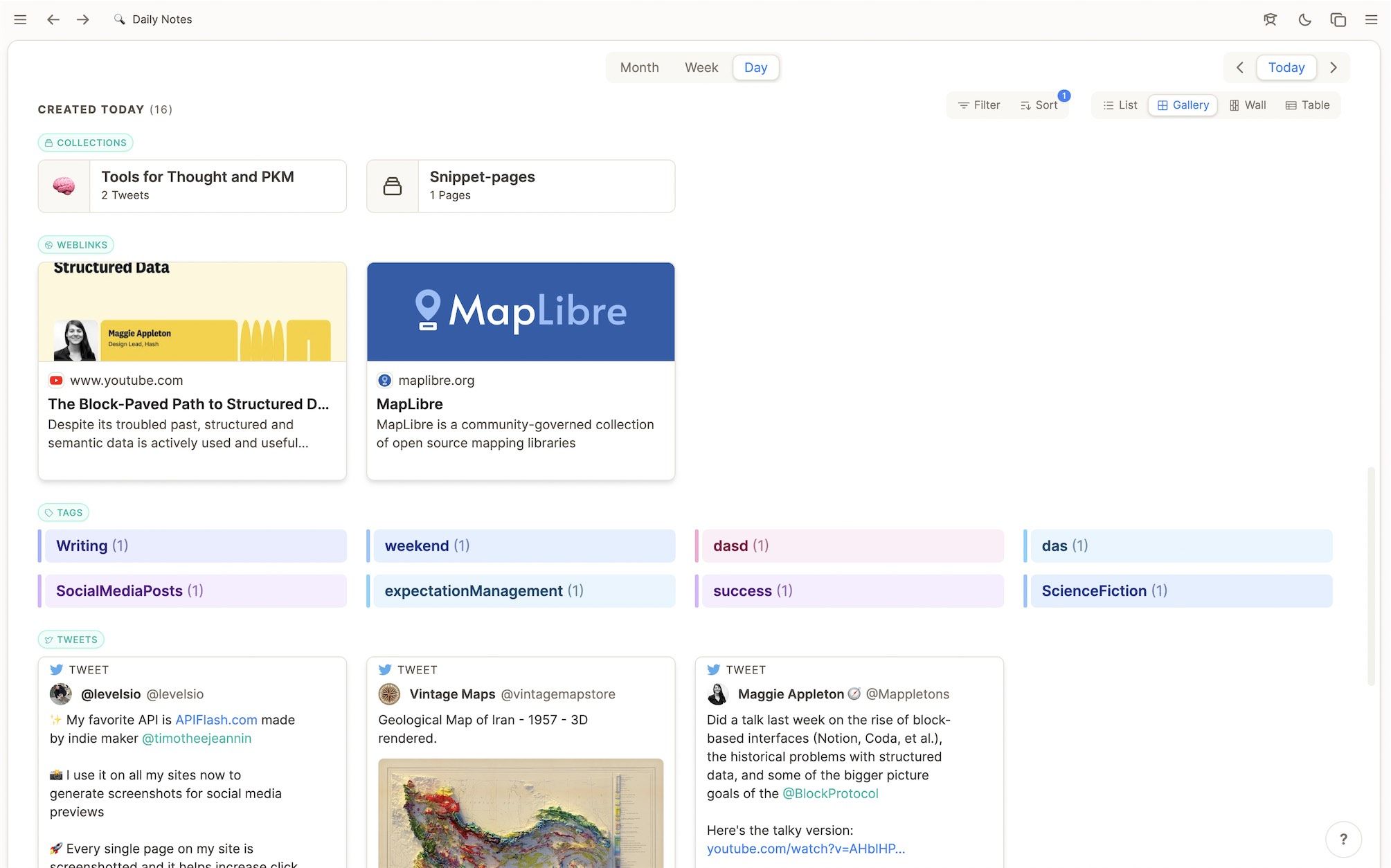Click the forward navigation arrow
The image size is (1391, 868).
(83, 19)
